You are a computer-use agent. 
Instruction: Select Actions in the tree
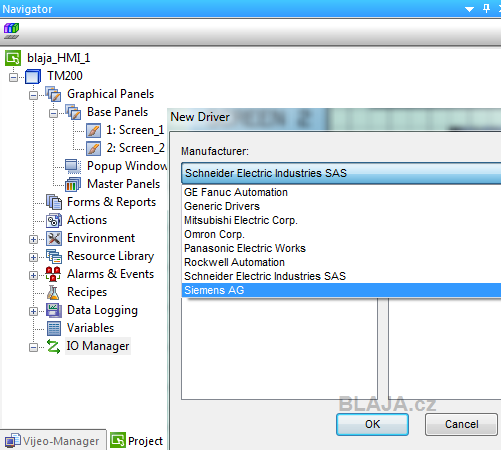click(87, 220)
